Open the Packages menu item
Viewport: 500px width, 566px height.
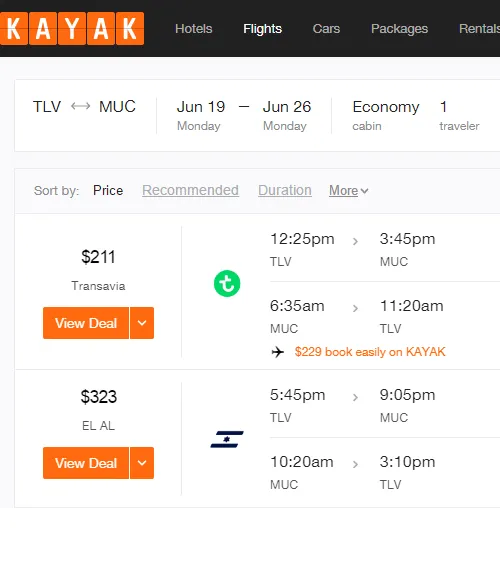pos(399,29)
